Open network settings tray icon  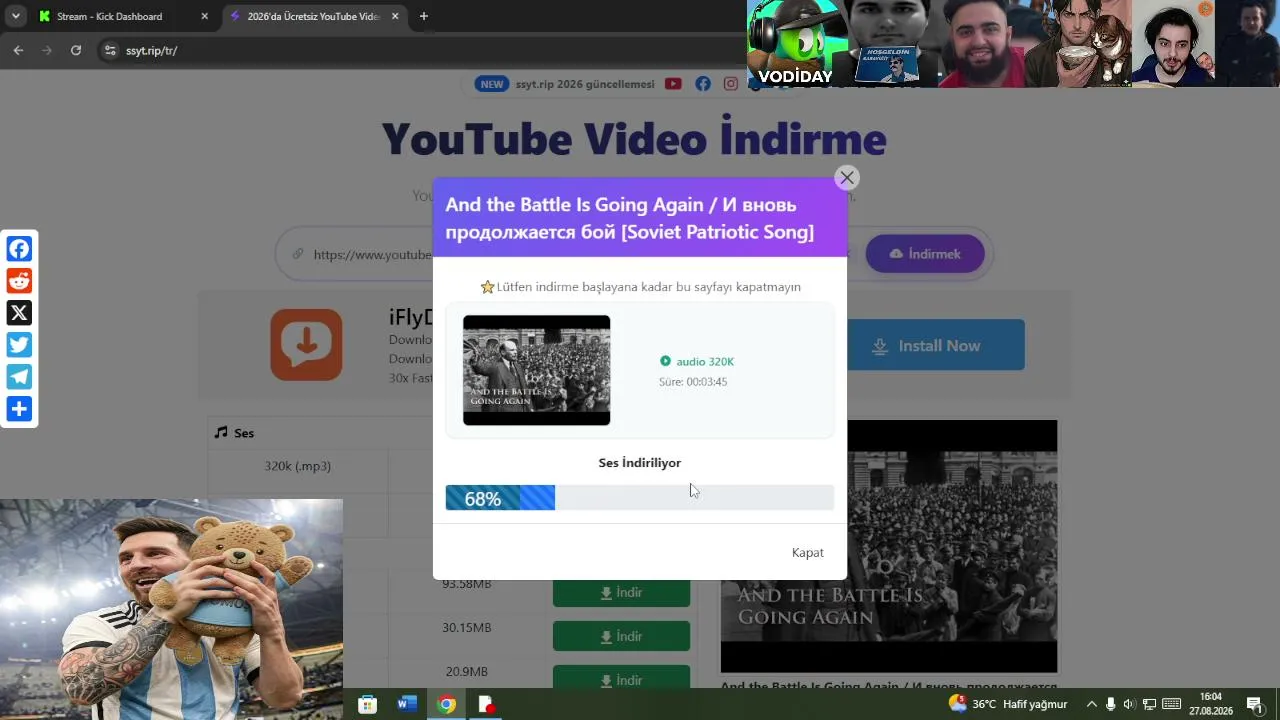click(x=1149, y=704)
